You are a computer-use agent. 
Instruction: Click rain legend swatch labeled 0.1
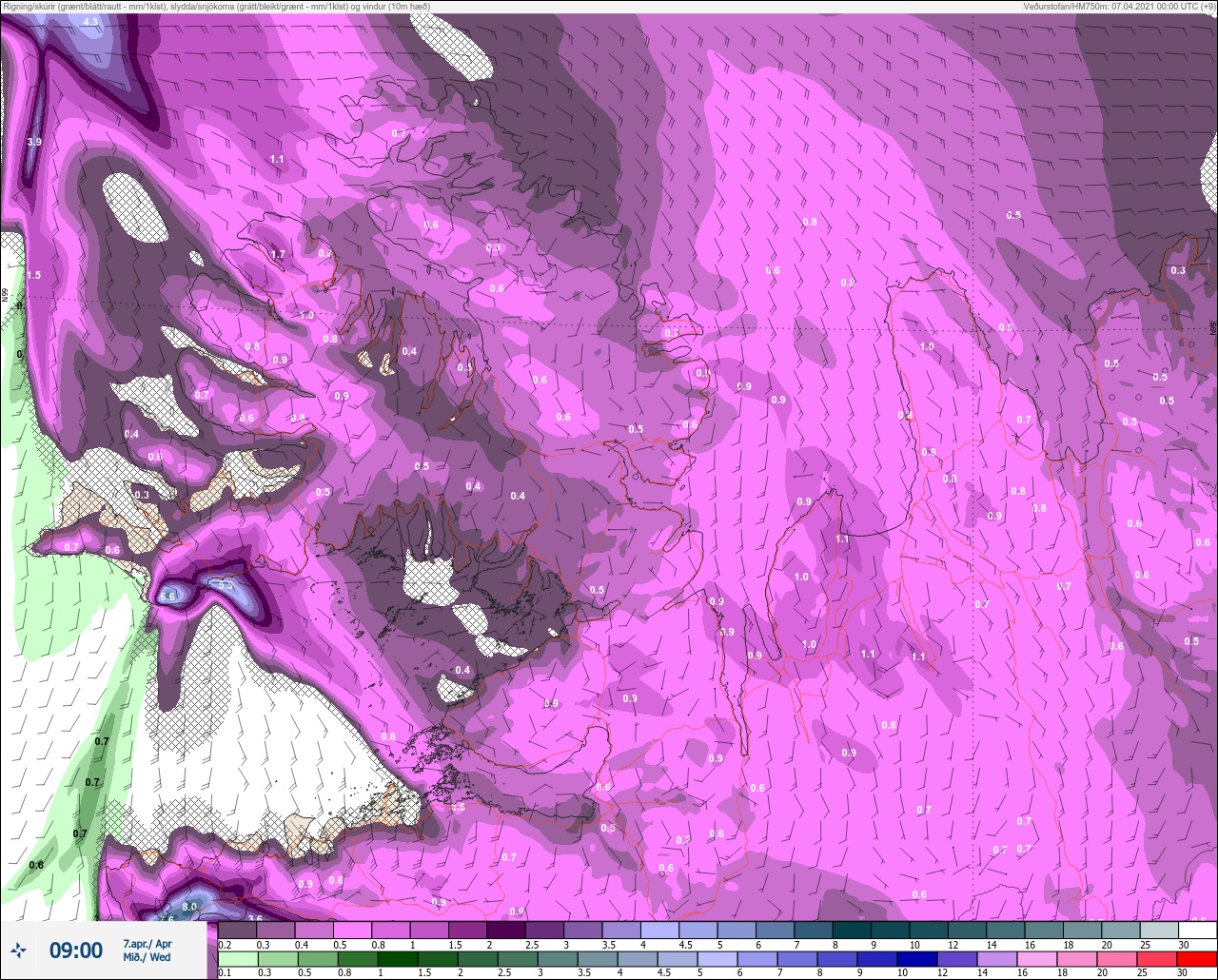click(237, 958)
